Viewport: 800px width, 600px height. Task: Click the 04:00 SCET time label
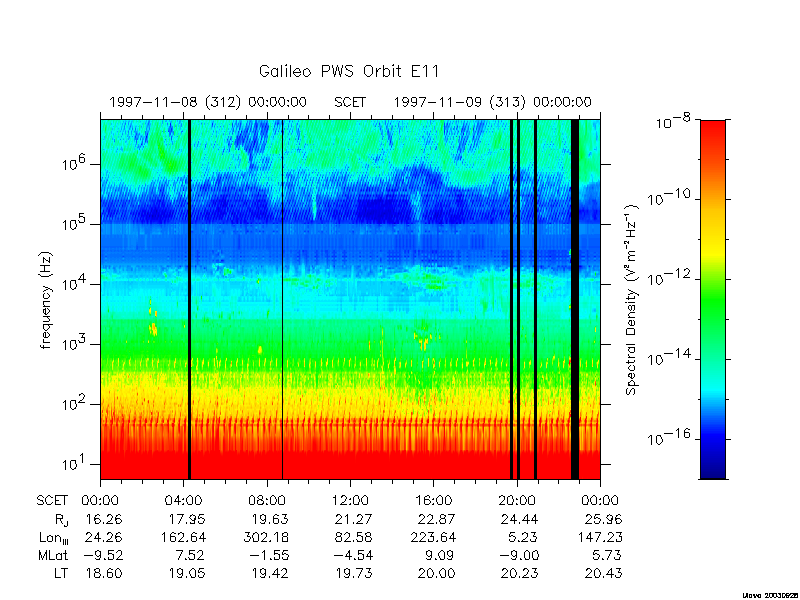tap(183, 501)
